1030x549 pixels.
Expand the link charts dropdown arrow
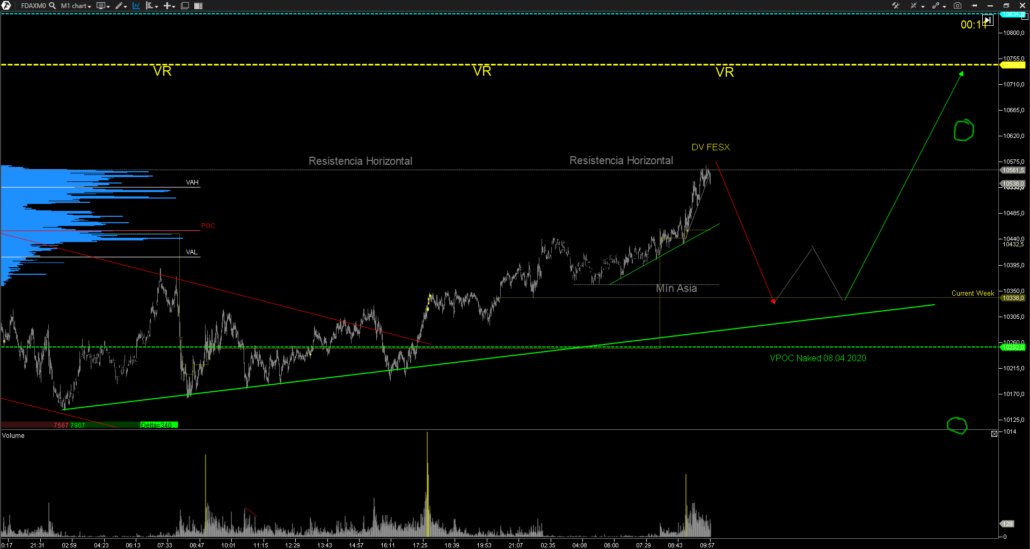point(945,7)
